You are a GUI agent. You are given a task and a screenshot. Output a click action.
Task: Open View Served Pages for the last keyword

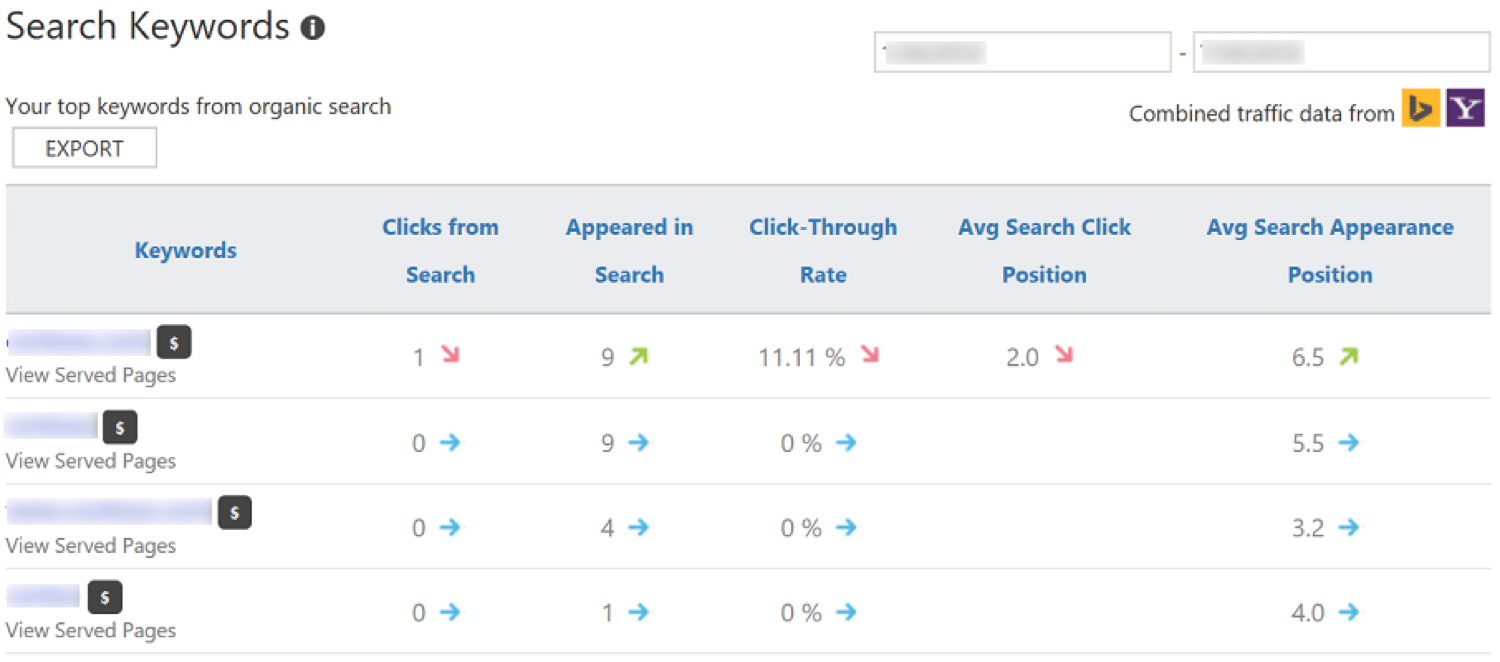click(x=91, y=630)
